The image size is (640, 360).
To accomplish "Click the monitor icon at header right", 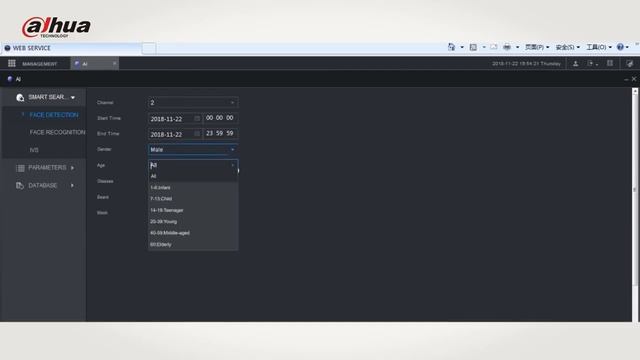I will [629, 63].
